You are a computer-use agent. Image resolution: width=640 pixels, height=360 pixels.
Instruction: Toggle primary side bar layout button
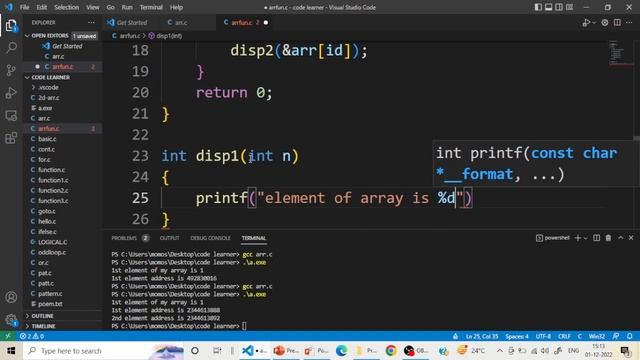[538, 7]
